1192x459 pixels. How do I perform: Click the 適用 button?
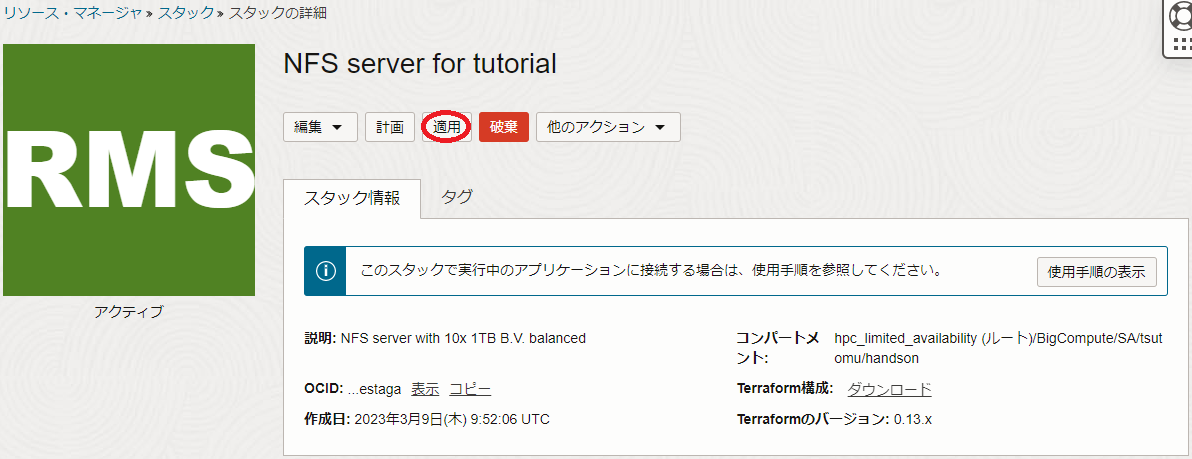tap(447, 127)
